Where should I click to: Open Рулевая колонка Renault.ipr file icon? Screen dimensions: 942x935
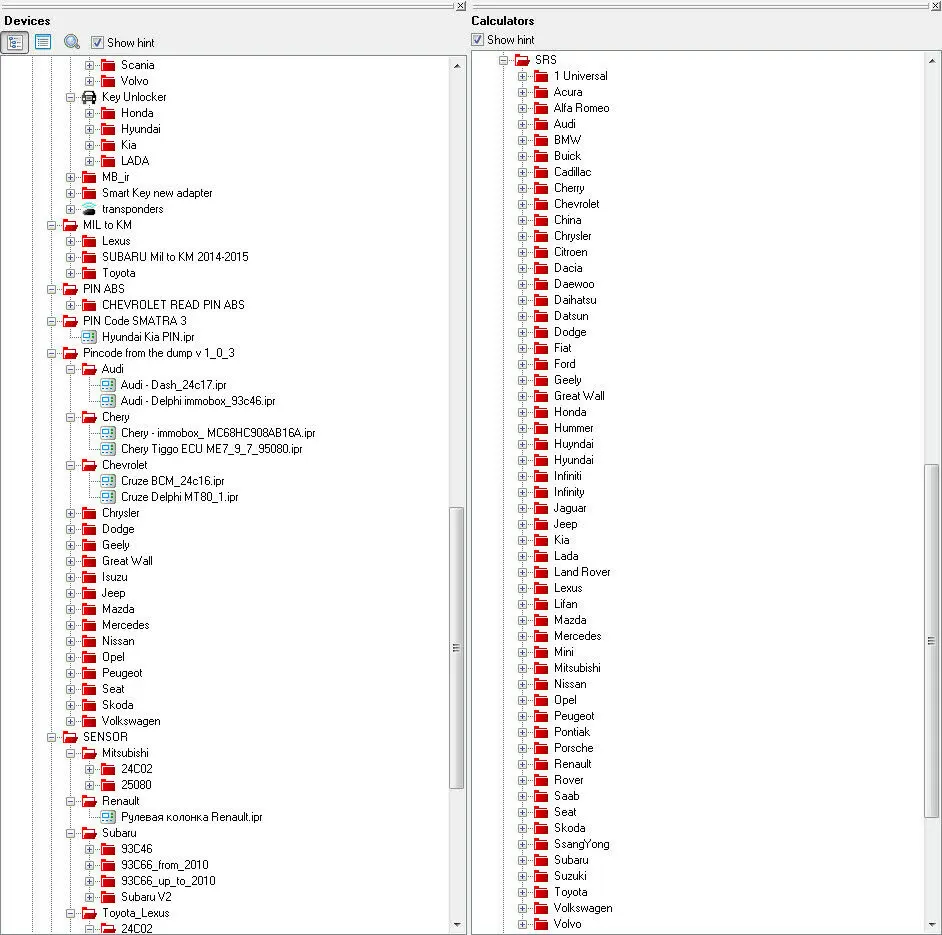[108, 817]
